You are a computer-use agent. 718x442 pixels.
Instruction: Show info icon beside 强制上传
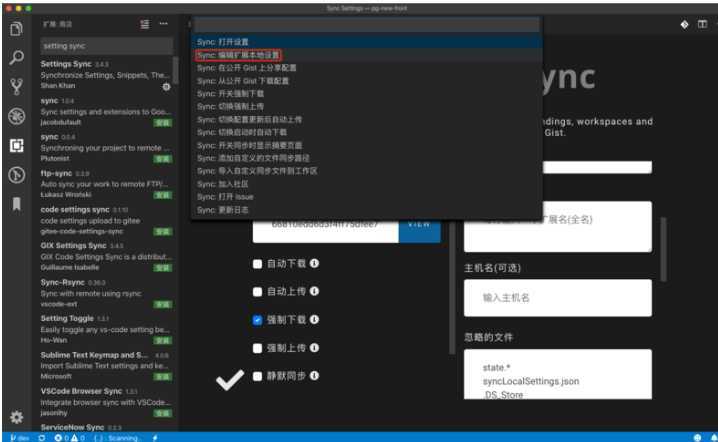314,348
